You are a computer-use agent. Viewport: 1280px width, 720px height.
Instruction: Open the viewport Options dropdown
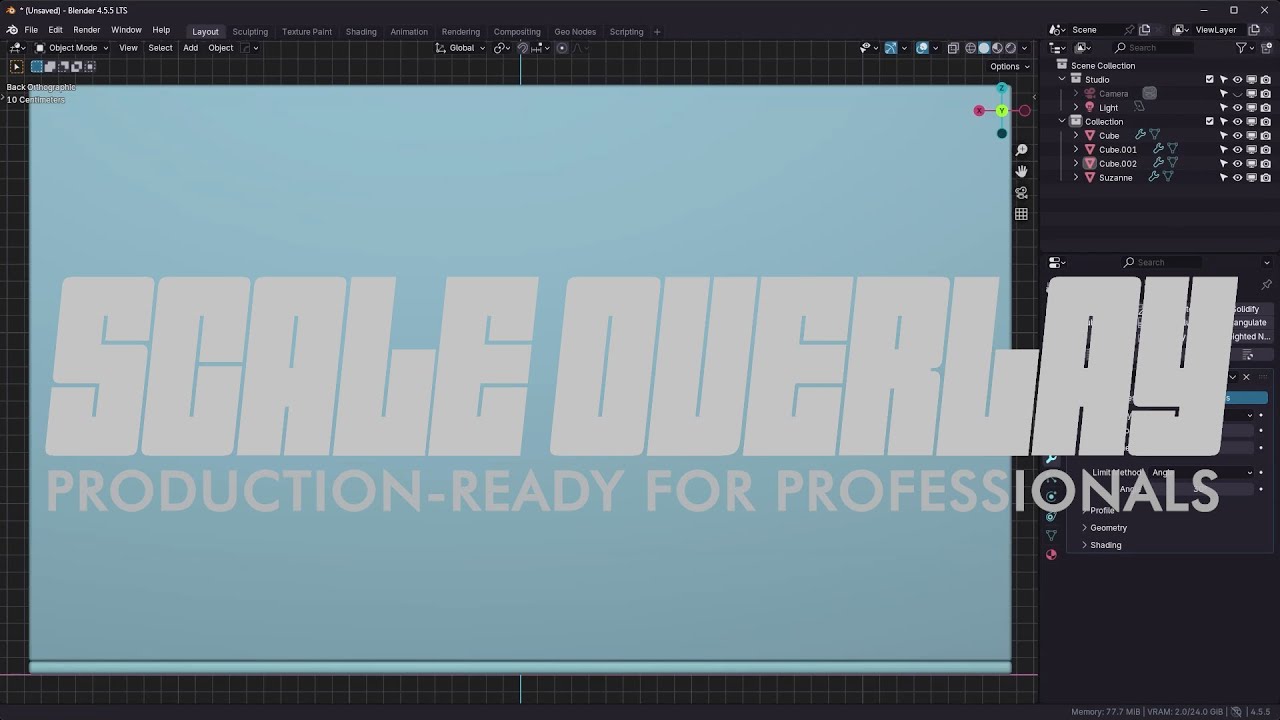click(x=1009, y=67)
